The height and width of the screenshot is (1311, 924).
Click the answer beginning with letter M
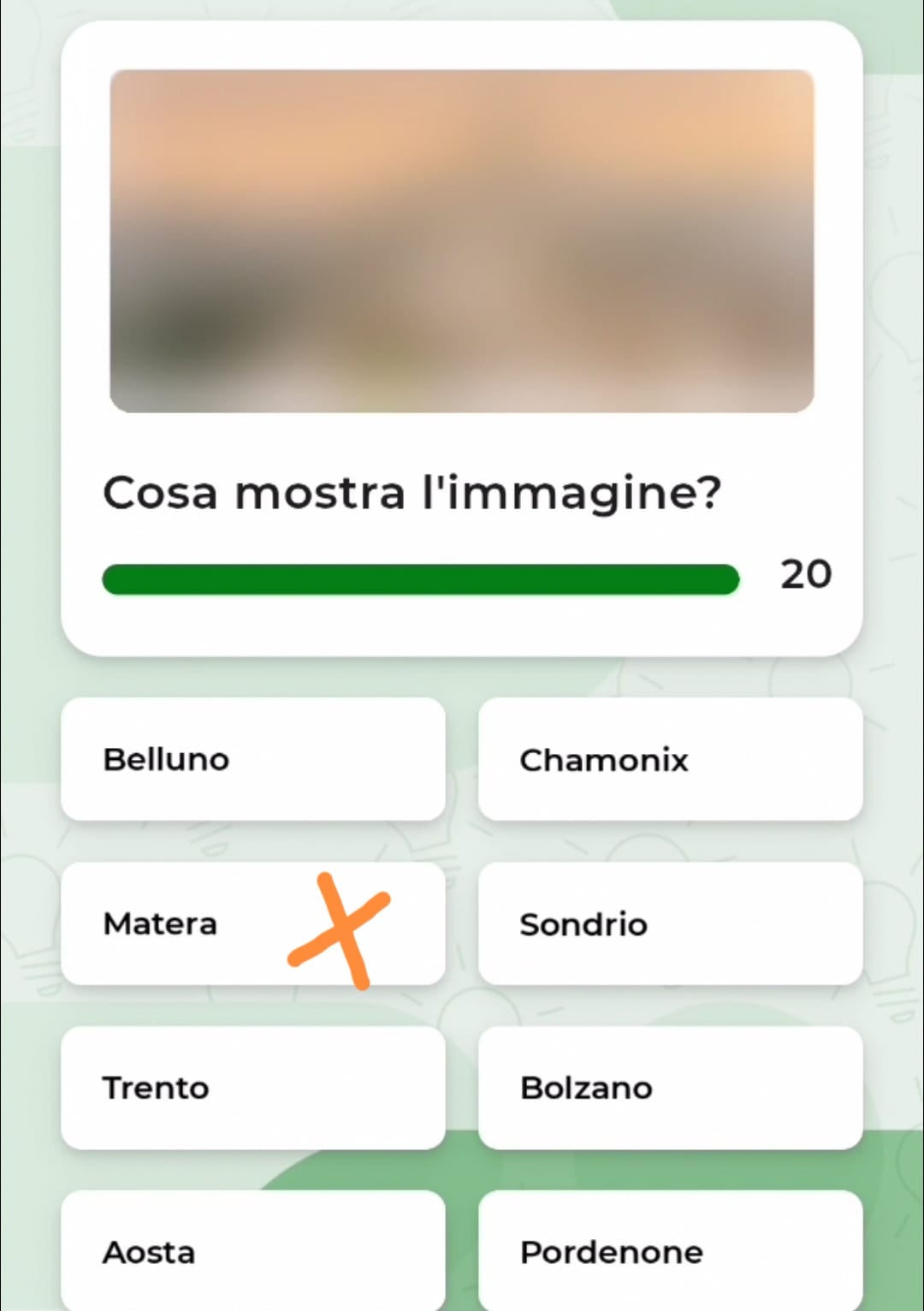click(188, 923)
